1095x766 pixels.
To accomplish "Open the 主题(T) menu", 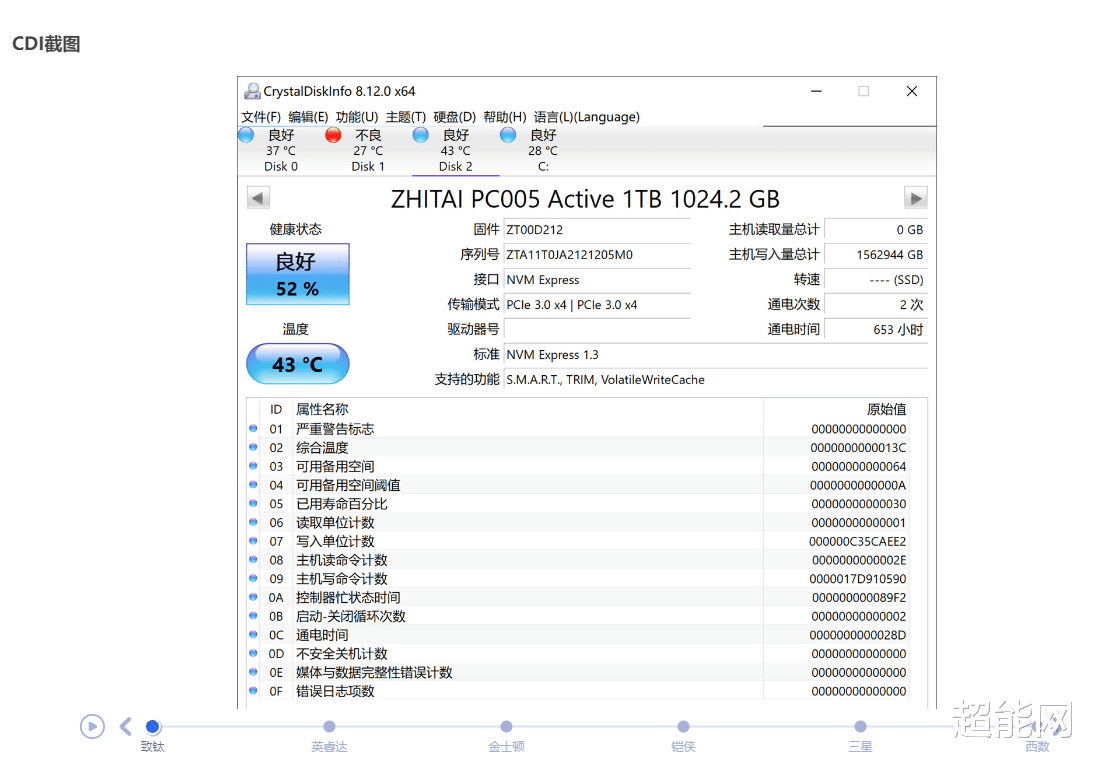I will 406,117.
